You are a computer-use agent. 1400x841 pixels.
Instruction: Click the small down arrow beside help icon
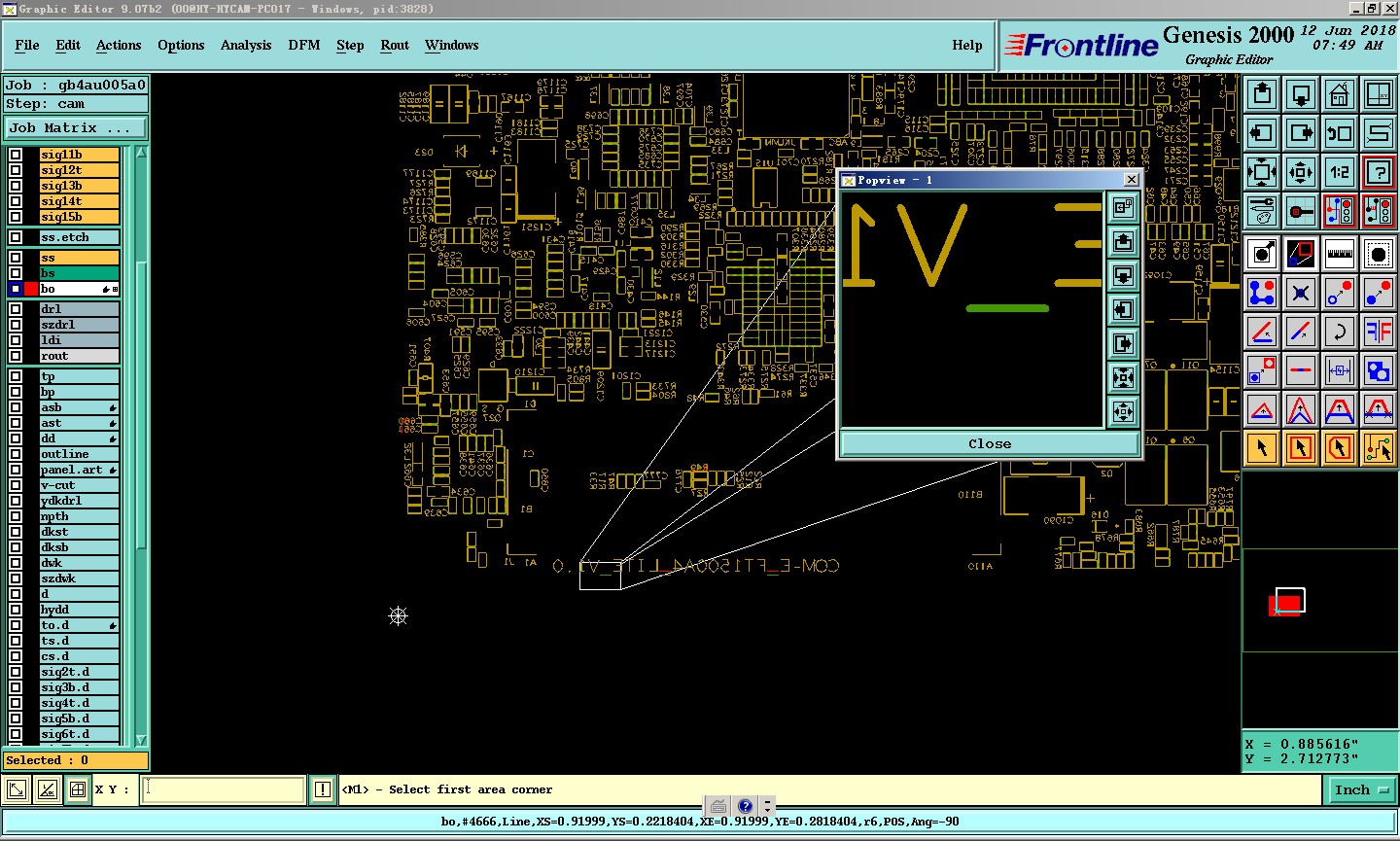click(767, 806)
